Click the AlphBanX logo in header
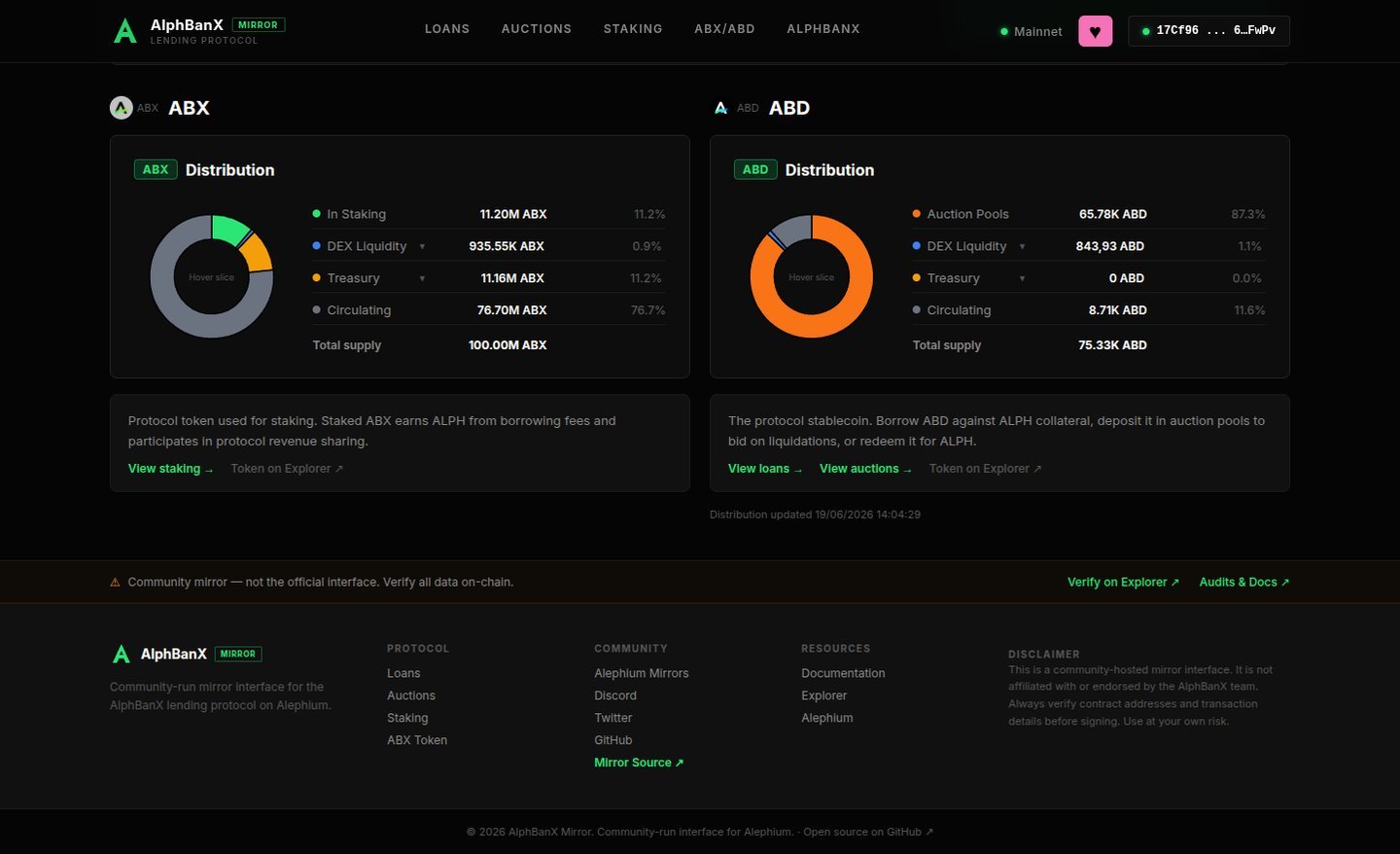This screenshot has height=854, width=1400. 125,31
